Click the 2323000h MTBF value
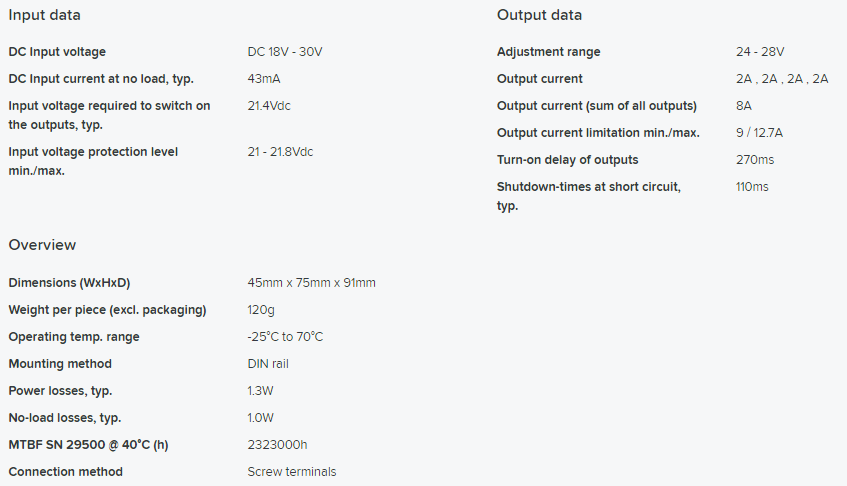This screenshot has width=847, height=486. pyautogui.click(x=277, y=445)
